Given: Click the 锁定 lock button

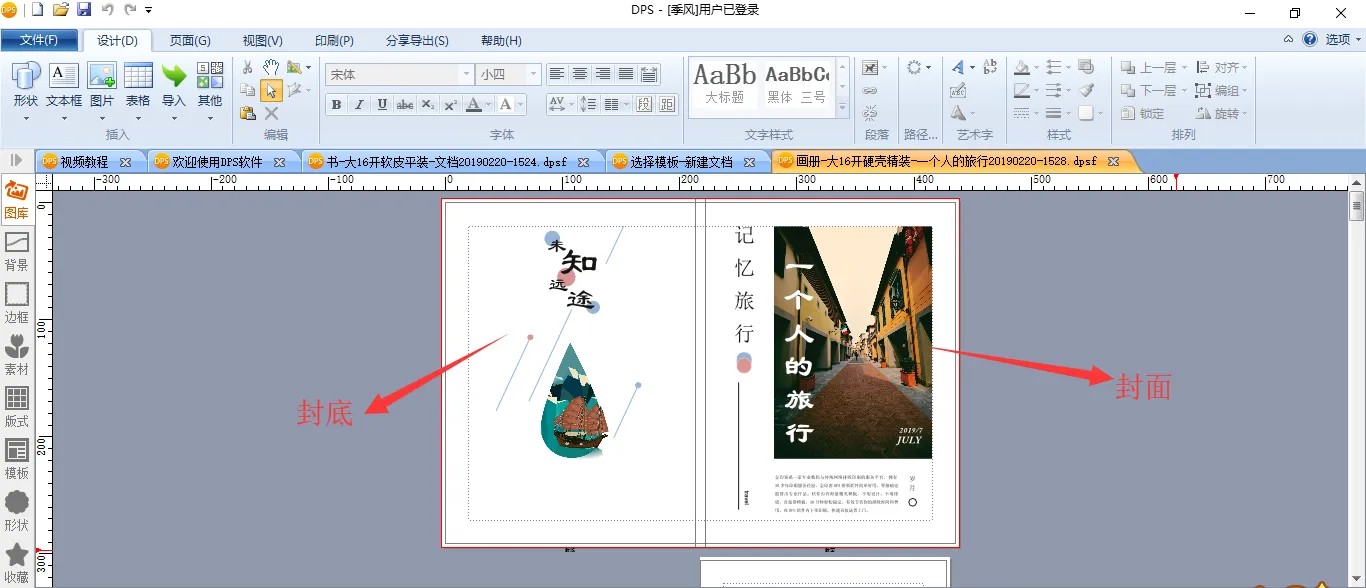Looking at the screenshot, I should pyautogui.click(x=1143, y=113).
